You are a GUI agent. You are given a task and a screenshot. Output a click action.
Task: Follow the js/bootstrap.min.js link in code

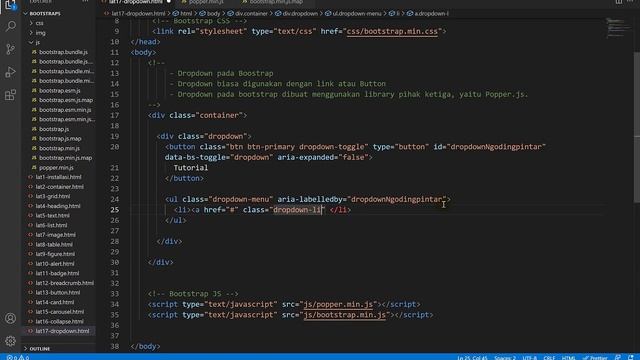pyautogui.click(x=345, y=315)
